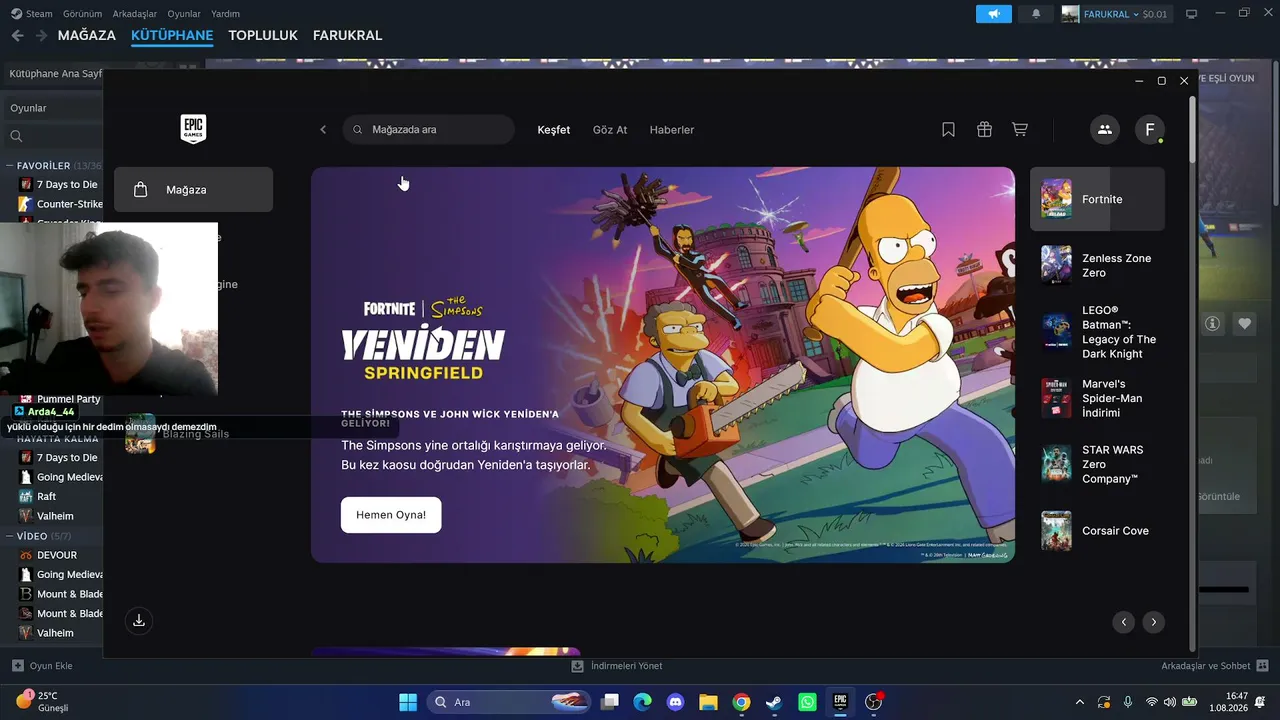The image size is (1280, 720).
Task: Switch to Haberler tab
Action: tap(672, 130)
